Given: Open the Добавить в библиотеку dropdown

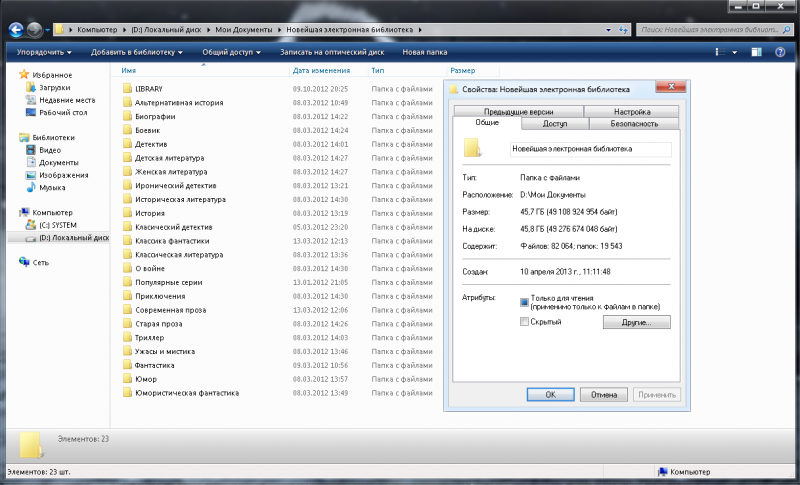Looking at the screenshot, I should point(137,52).
